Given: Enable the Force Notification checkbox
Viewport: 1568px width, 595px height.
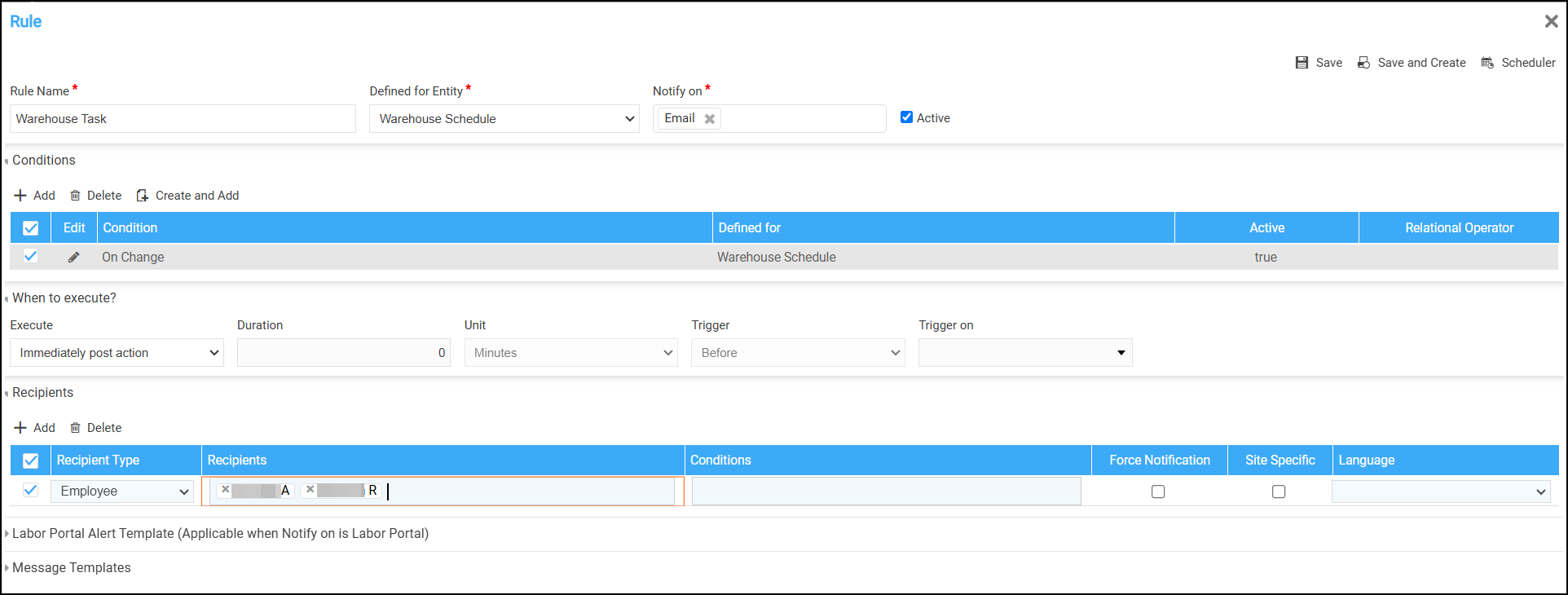Looking at the screenshot, I should tap(1158, 491).
